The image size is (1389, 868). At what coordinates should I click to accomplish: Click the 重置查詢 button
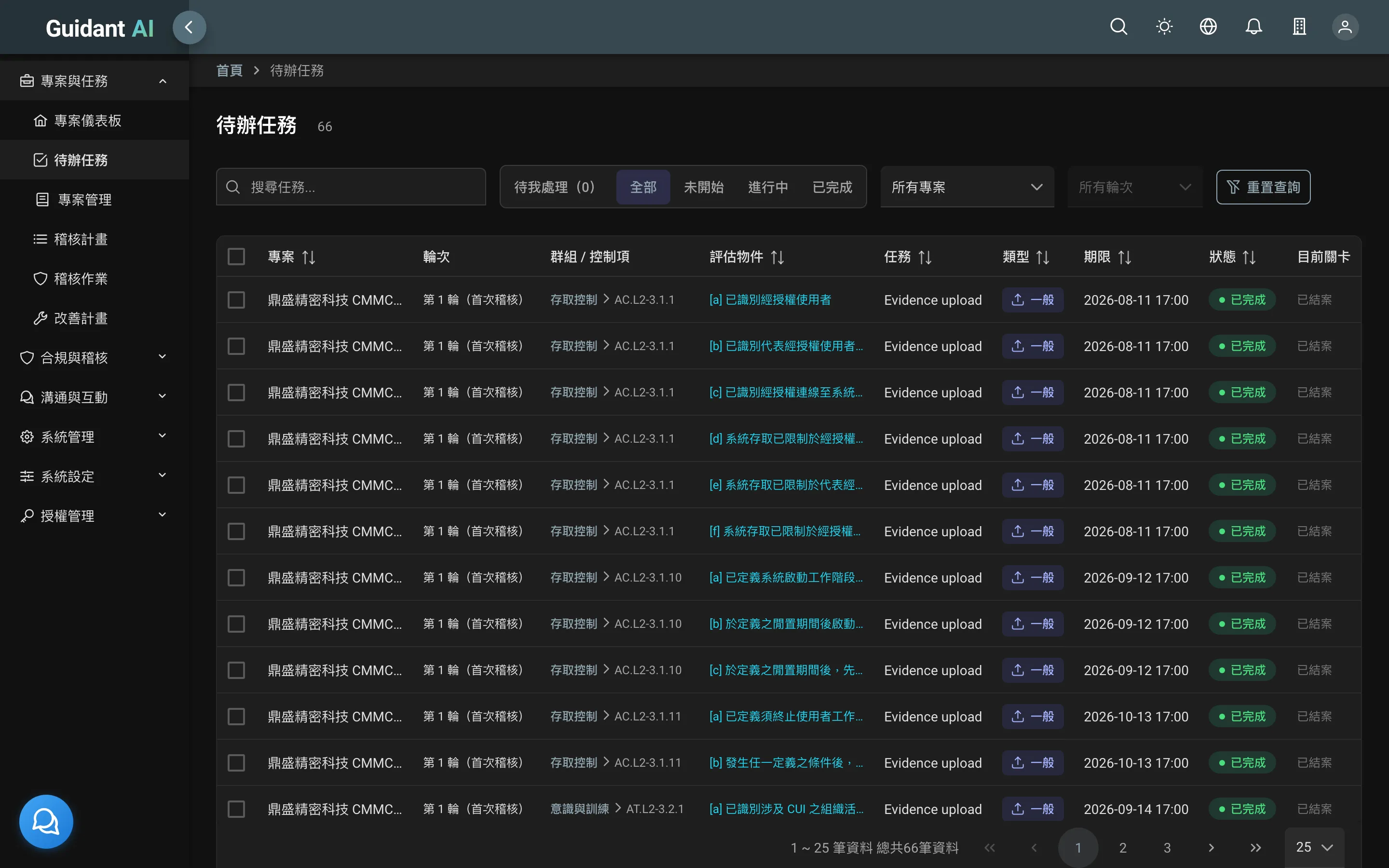(x=1263, y=187)
